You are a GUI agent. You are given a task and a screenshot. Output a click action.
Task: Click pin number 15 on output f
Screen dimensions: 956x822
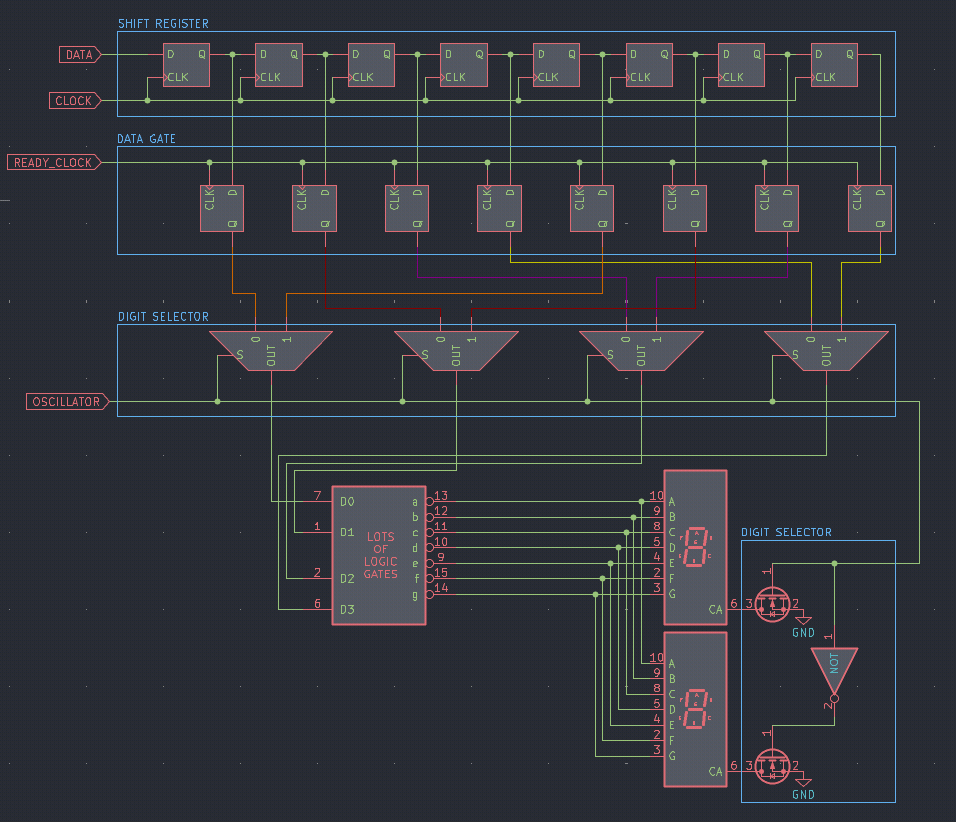pos(441,572)
